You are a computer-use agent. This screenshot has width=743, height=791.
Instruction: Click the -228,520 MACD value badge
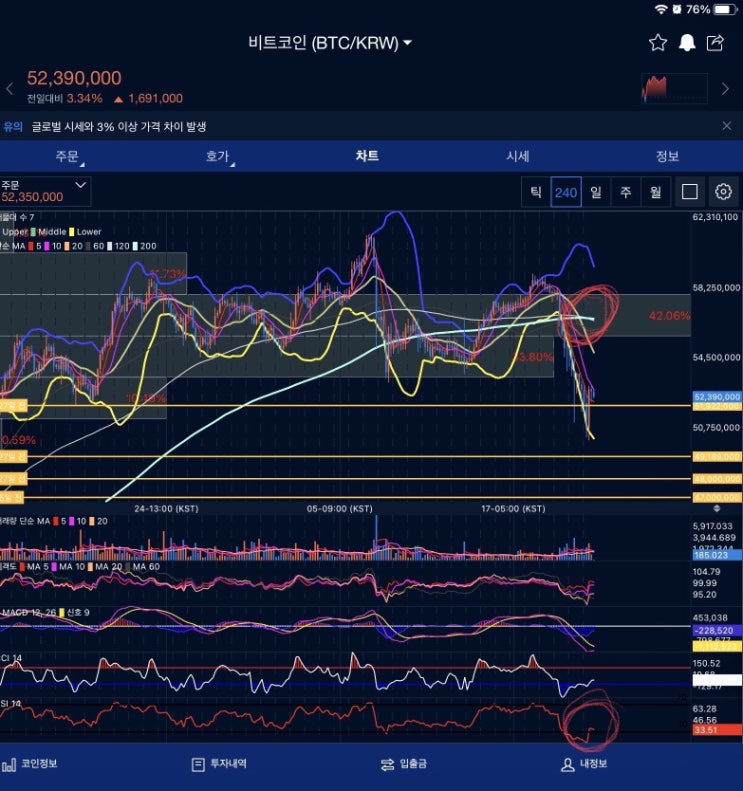click(717, 631)
